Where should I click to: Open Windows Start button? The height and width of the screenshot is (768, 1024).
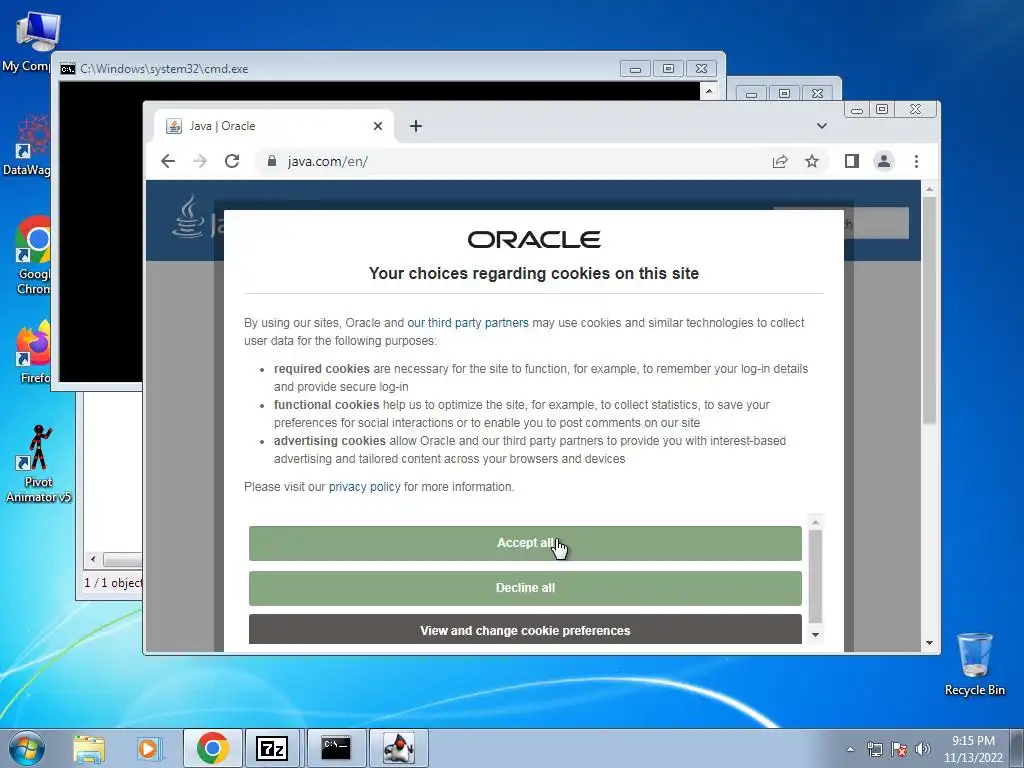[27, 748]
